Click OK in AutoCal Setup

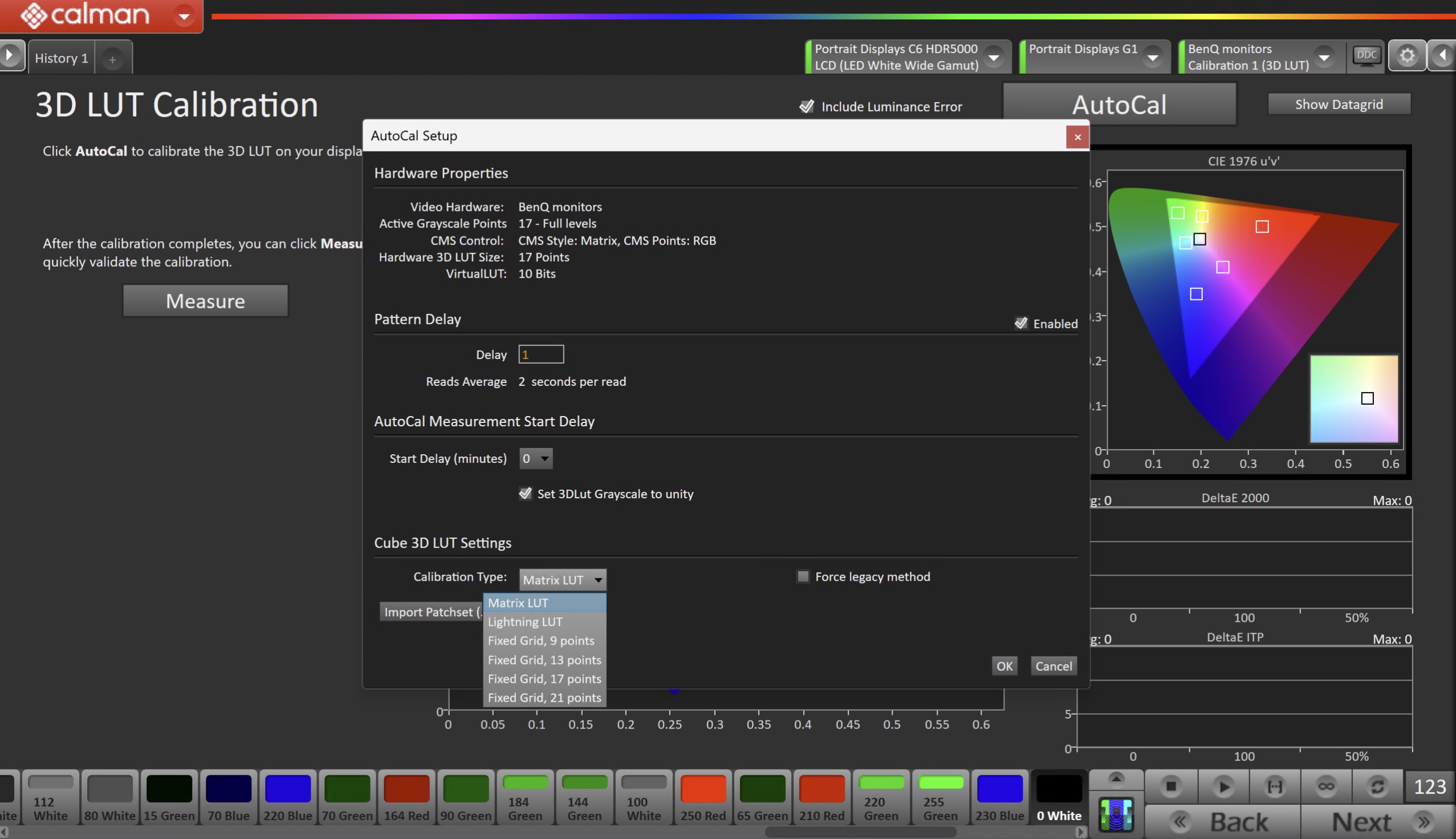1004,666
